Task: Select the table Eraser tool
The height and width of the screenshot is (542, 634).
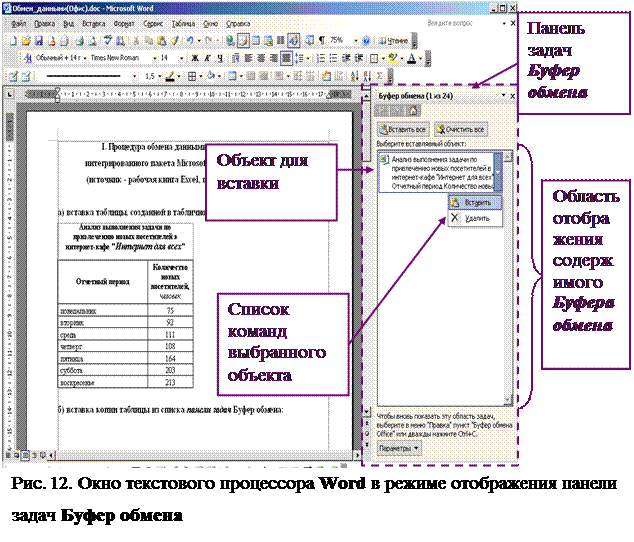Action: [x=26, y=76]
